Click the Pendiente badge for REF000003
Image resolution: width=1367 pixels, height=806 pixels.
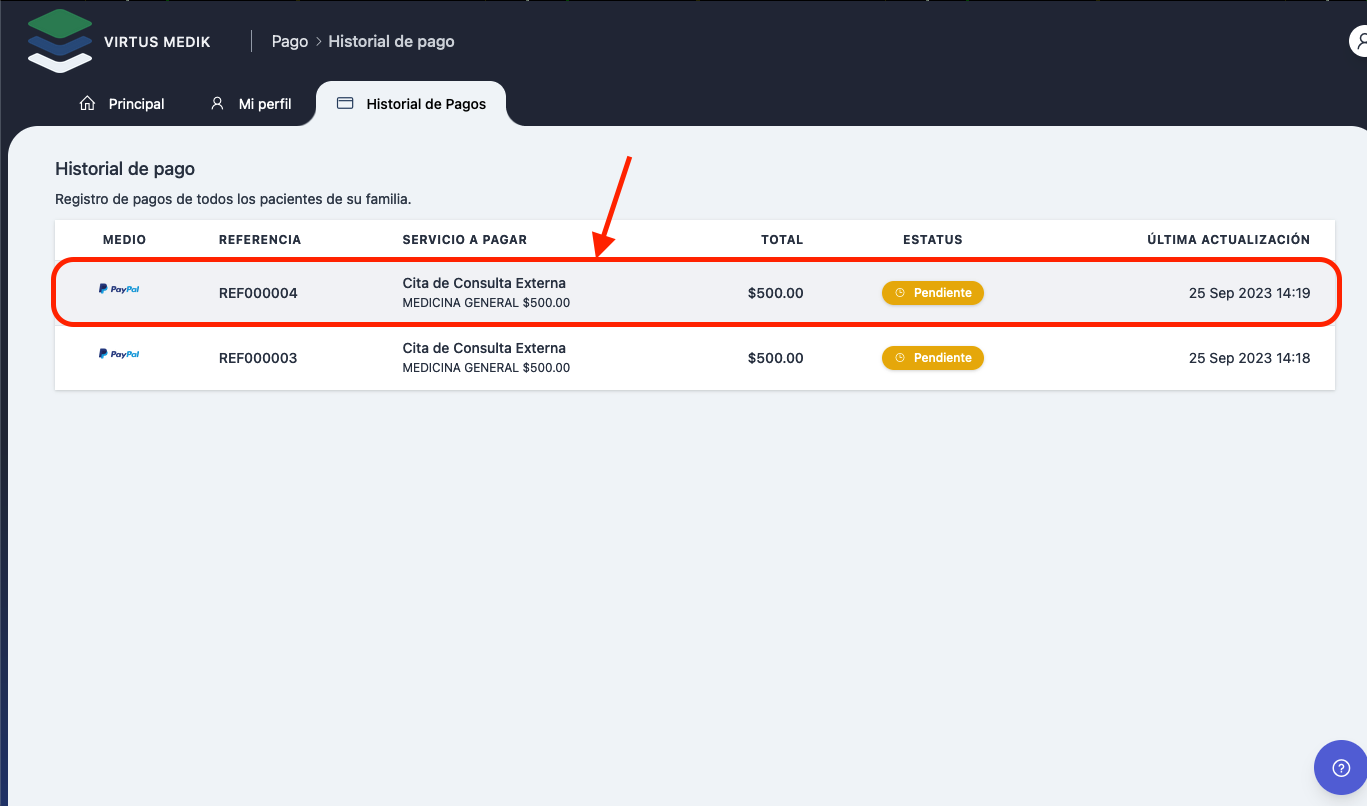click(x=932, y=358)
